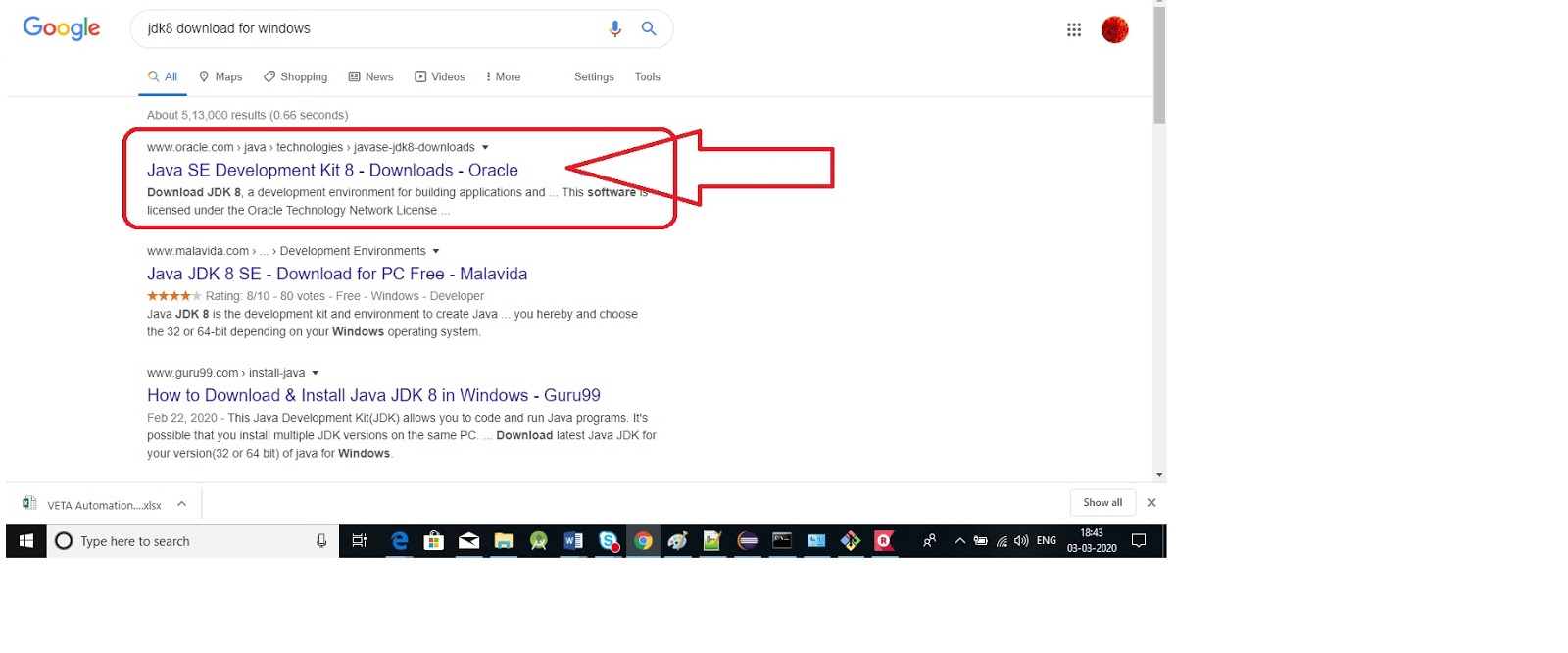The image size is (1568, 653).
Task: Click the voice search microphone icon
Action: (x=615, y=28)
